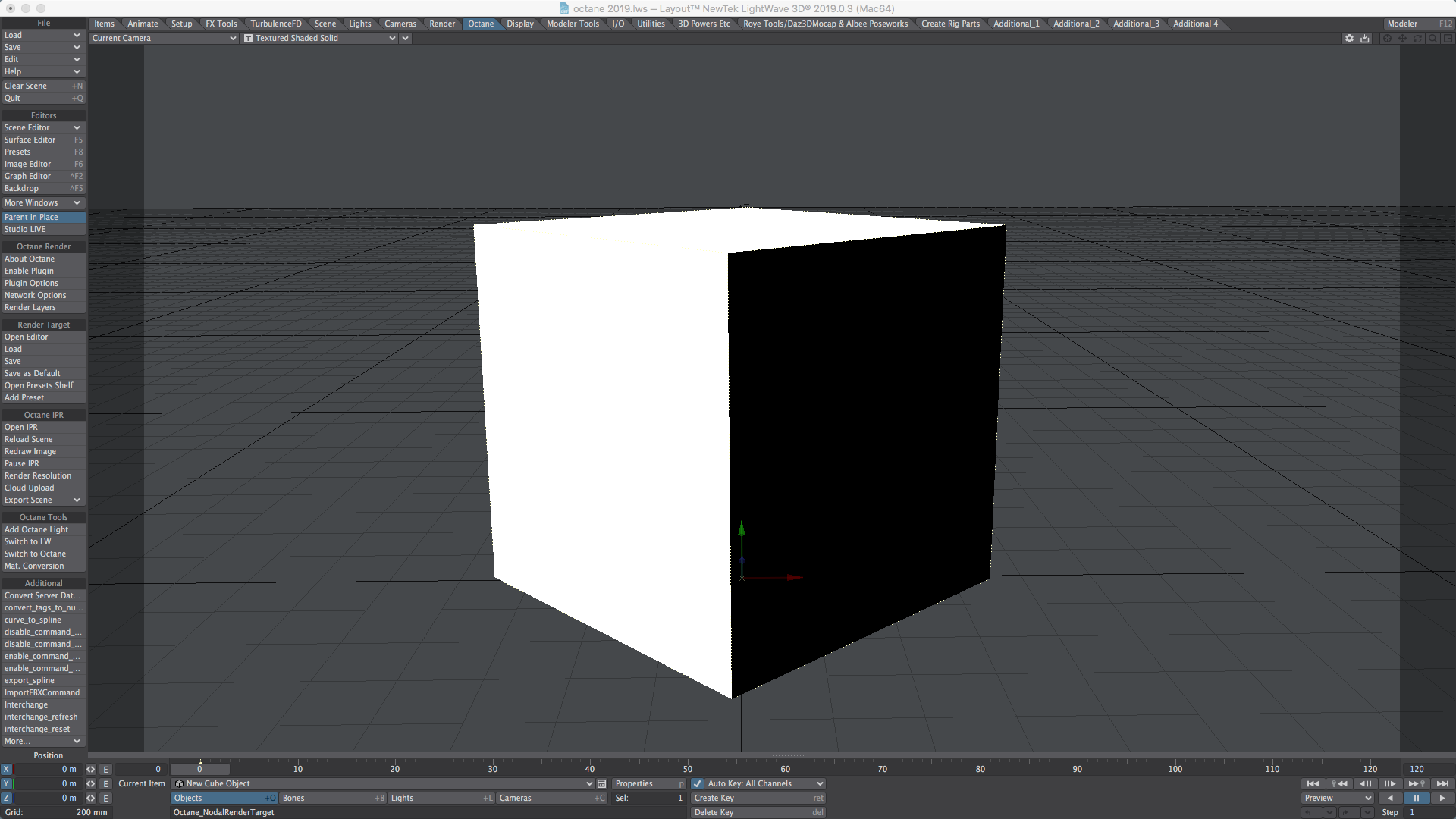Open the item list icon beside Current Item
Image resolution: width=1456 pixels, height=819 pixels.
tap(601, 784)
